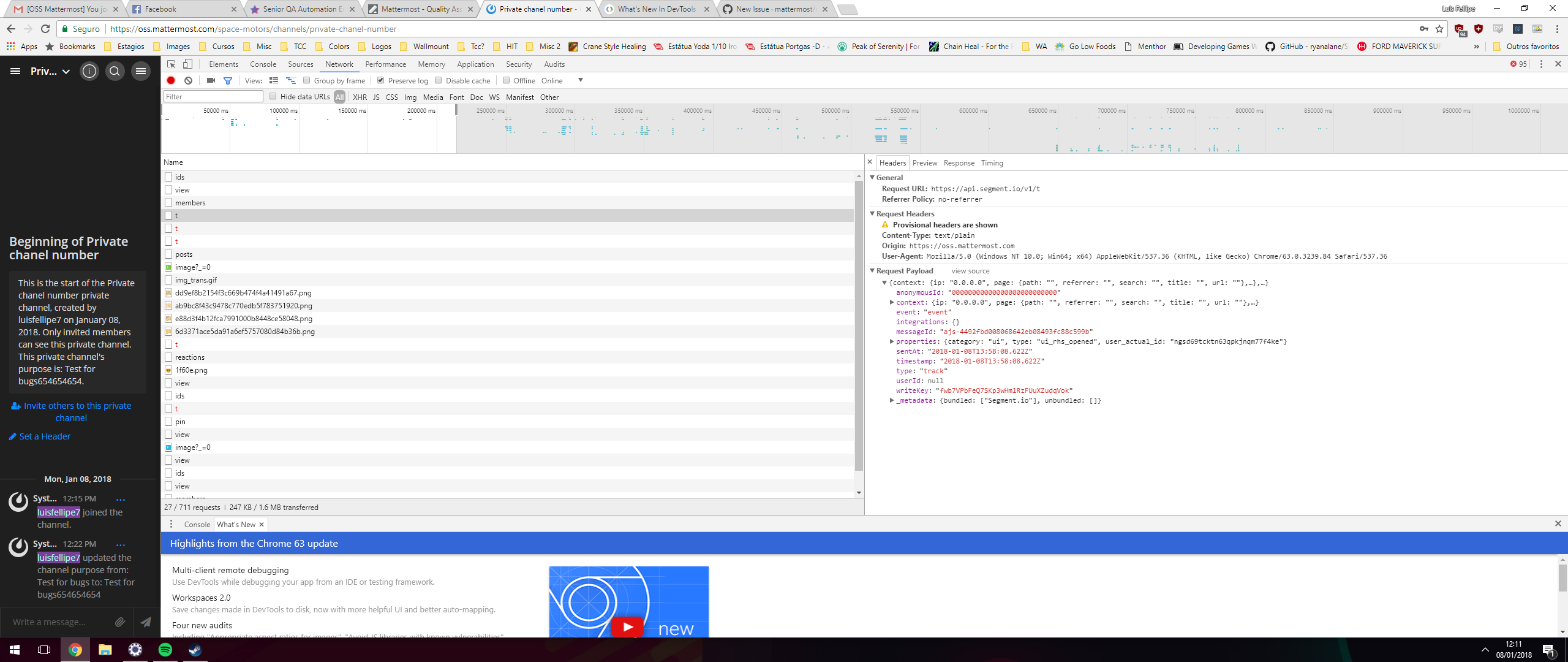This screenshot has height=662, width=1568.
Task: Open the Elements panel
Action: pyautogui.click(x=224, y=64)
